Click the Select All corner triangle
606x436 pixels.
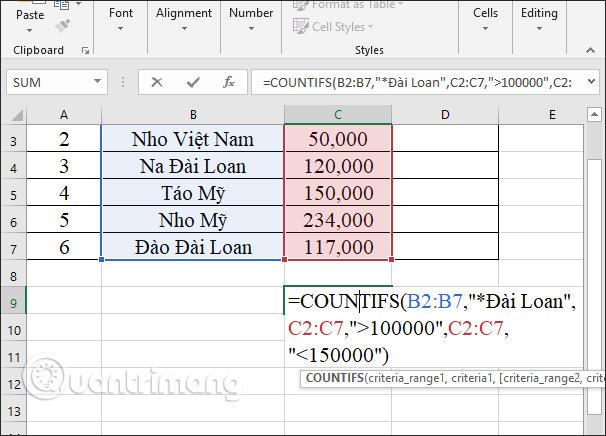pyautogui.click(x=17, y=115)
